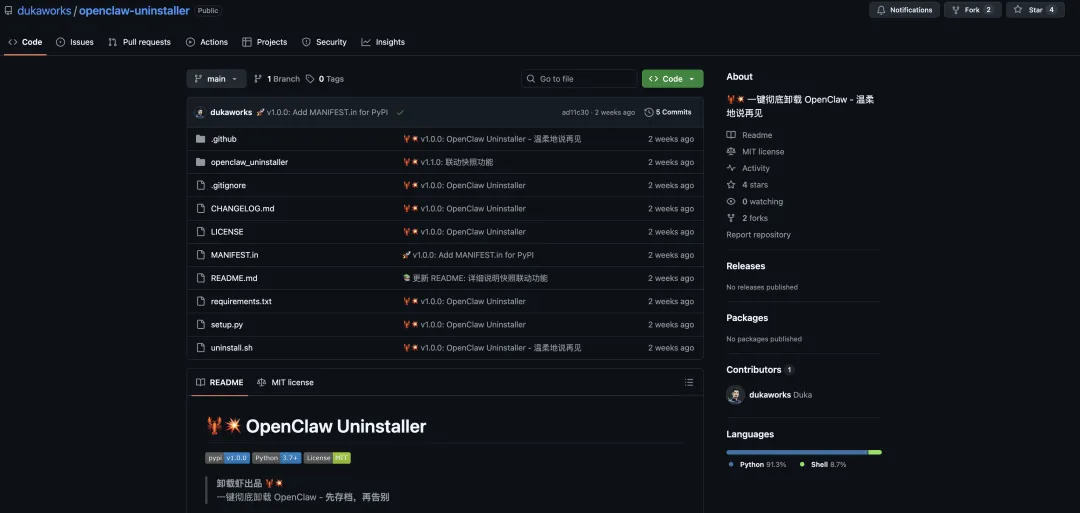Image resolution: width=1080 pixels, height=513 pixels.
Task: View the 4 stars link
Action: pyautogui.click(x=747, y=185)
